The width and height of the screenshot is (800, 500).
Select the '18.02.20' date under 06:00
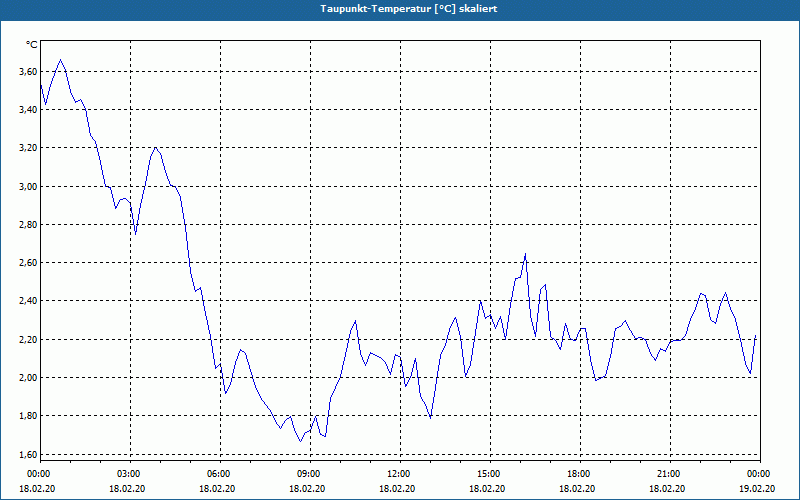[x=218, y=489]
